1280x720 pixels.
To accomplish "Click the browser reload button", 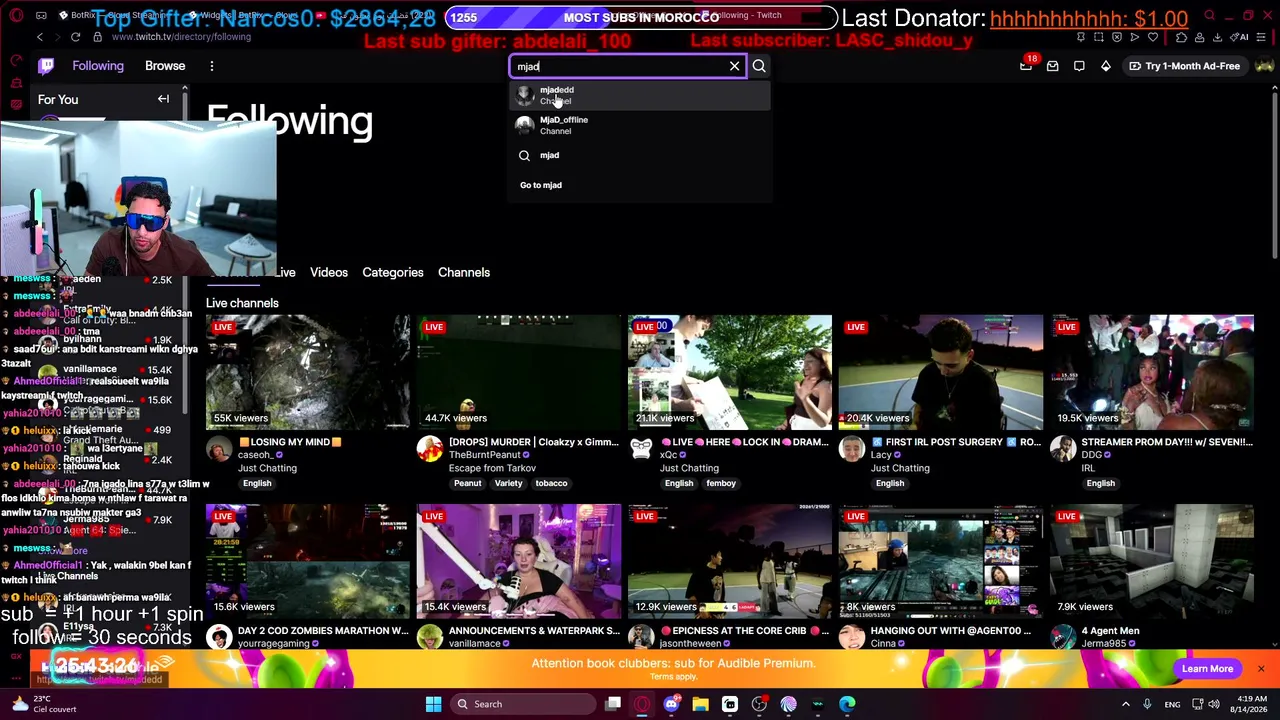I will [75, 37].
